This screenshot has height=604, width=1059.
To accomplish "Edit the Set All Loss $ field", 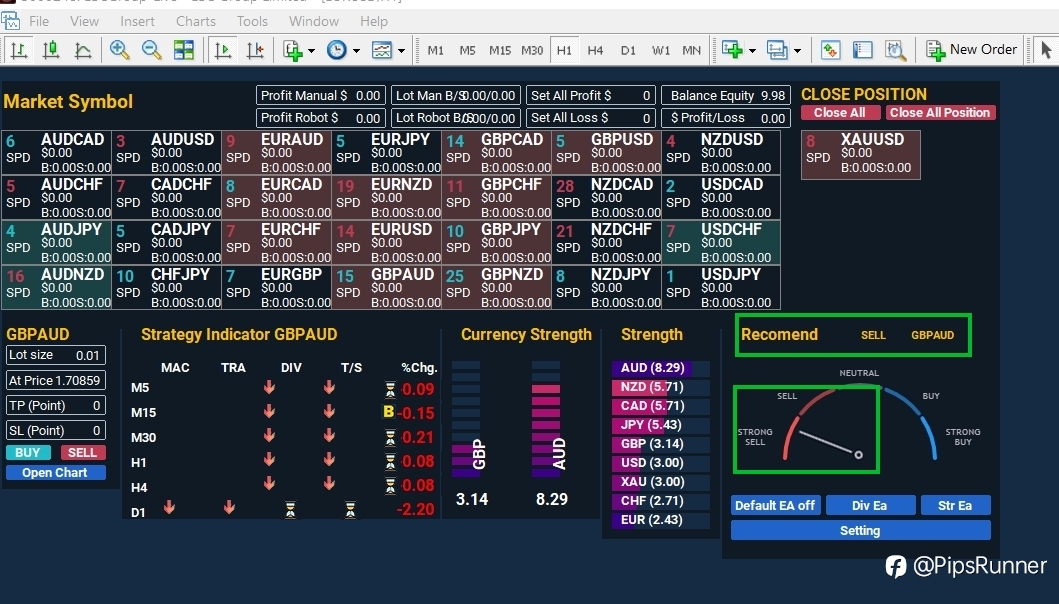I will coord(591,118).
